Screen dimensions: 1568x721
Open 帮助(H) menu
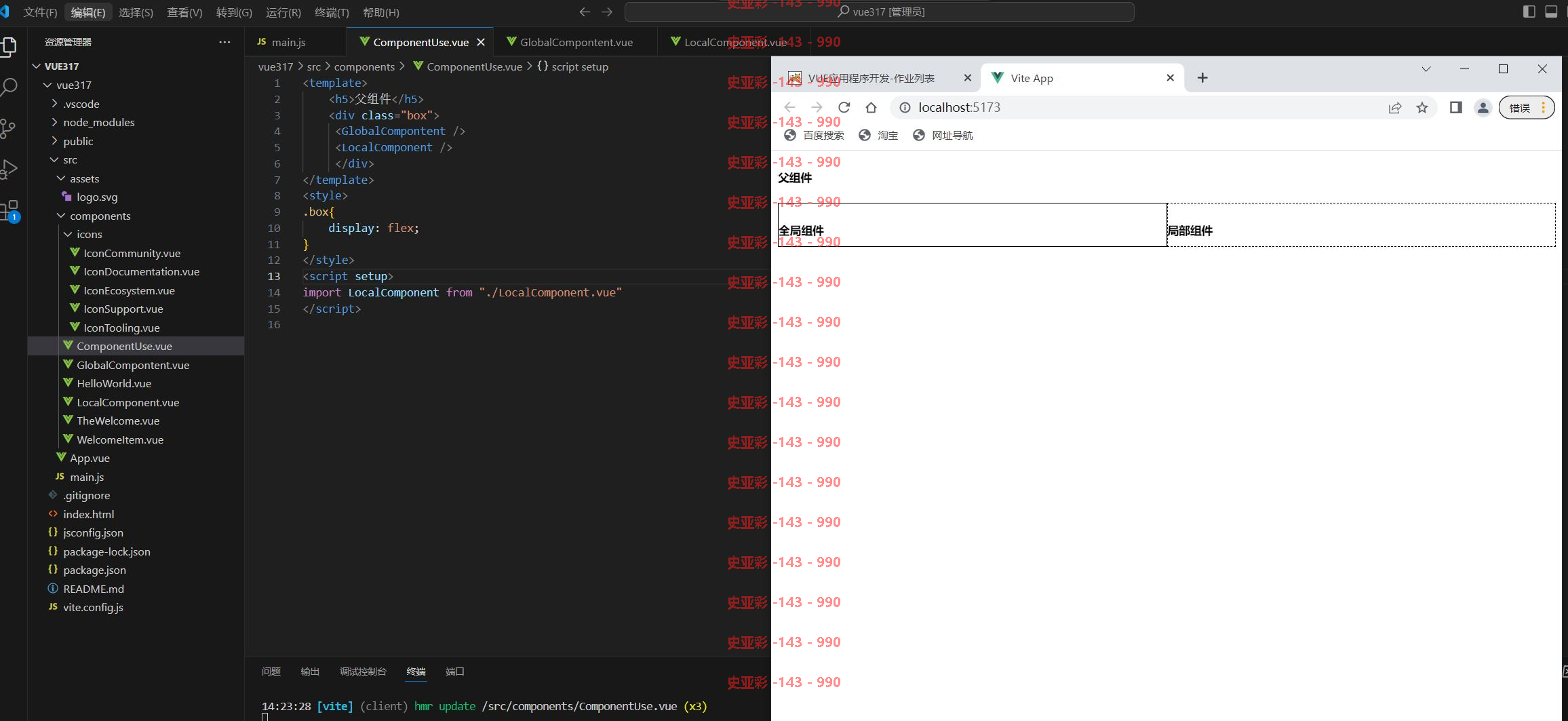(381, 12)
